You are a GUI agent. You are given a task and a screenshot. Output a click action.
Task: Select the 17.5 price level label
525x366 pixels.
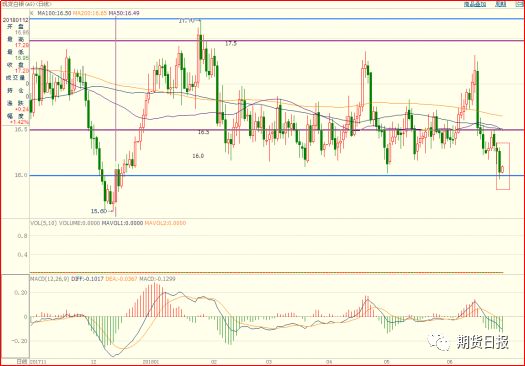231,44
